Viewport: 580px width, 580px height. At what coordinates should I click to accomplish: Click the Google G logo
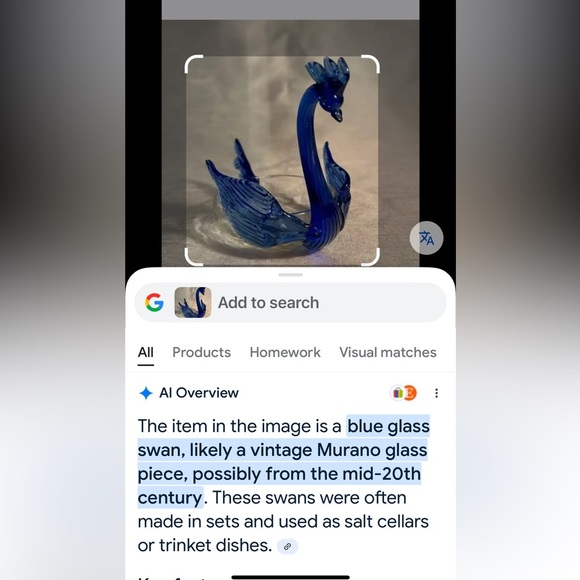[154, 303]
